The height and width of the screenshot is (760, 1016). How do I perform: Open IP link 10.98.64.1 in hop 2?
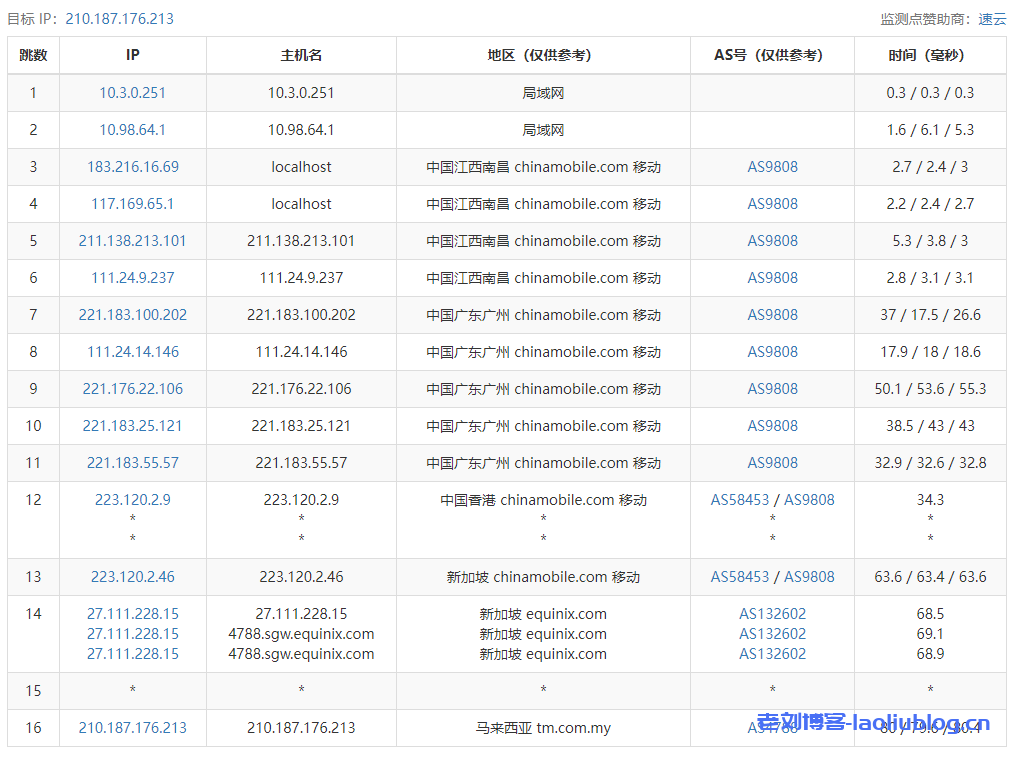point(132,130)
